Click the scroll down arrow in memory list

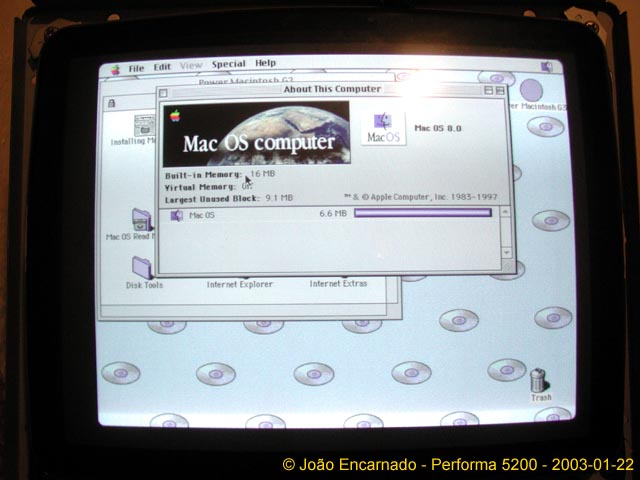pos(507,252)
